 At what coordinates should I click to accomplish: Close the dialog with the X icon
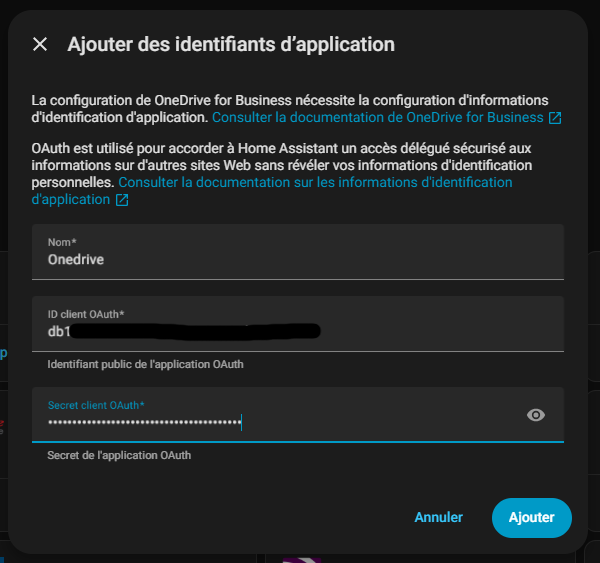tap(40, 44)
